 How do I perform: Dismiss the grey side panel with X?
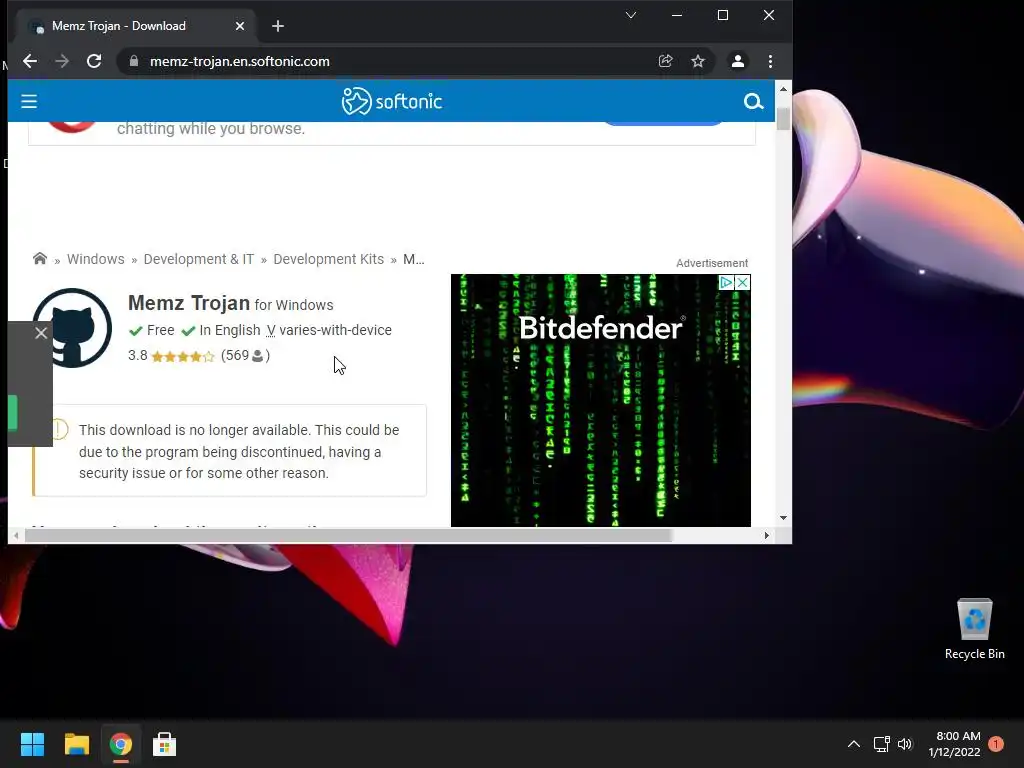pyautogui.click(x=41, y=333)
